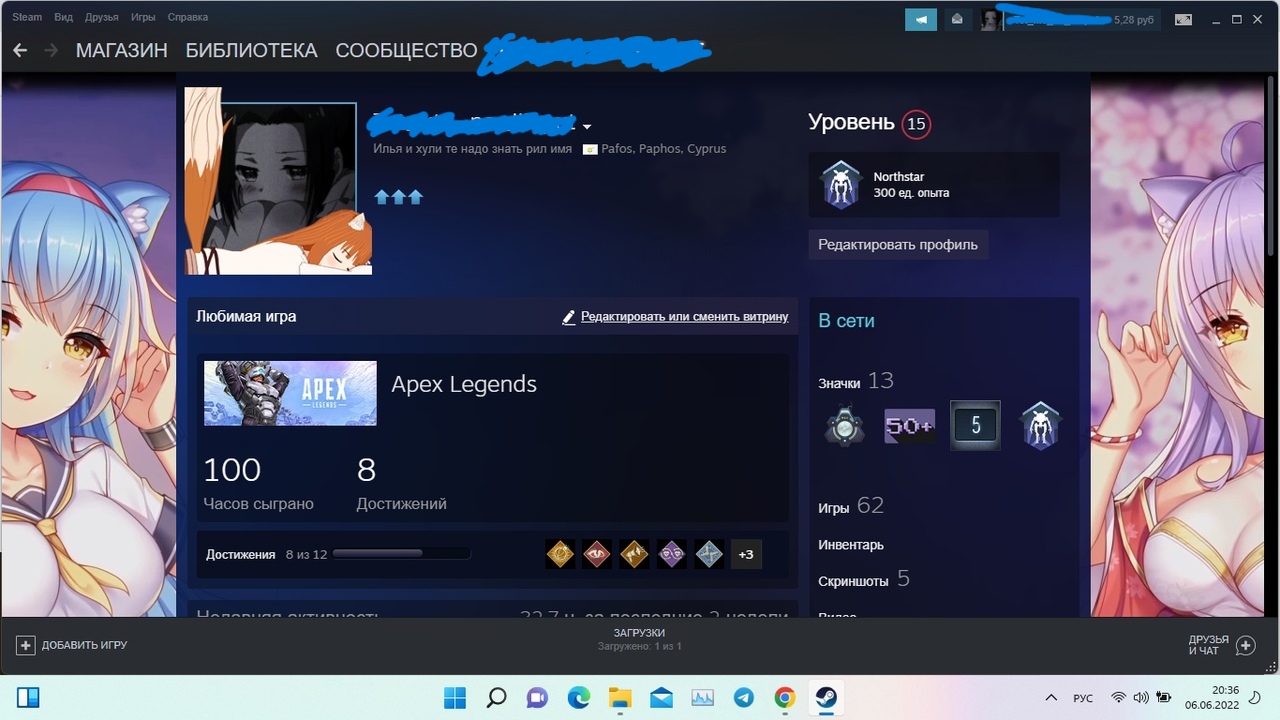Viewport: 1280px width, 720px height.
Task: Open the 50+ games badge
Action: point(910,426)
